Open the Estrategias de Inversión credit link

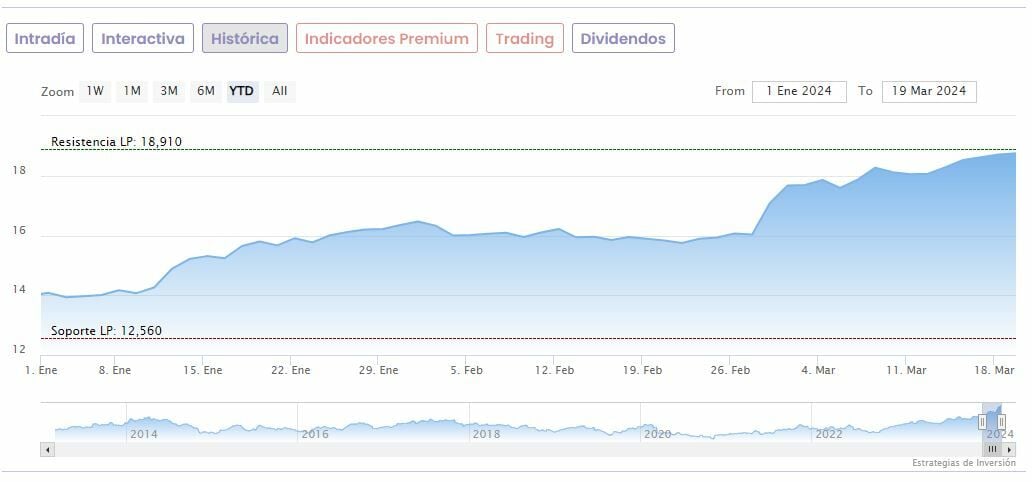[x=963, y=464]
